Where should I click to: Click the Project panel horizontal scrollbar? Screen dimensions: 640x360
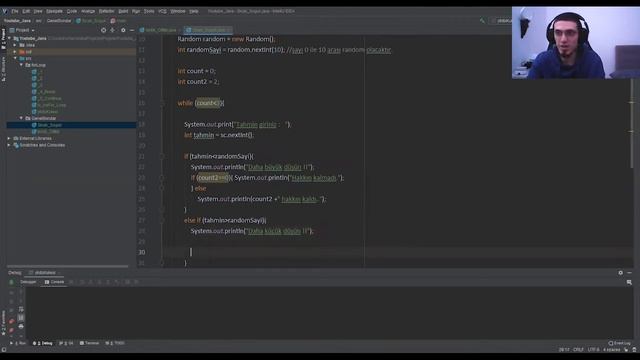(x=68, y=267)
